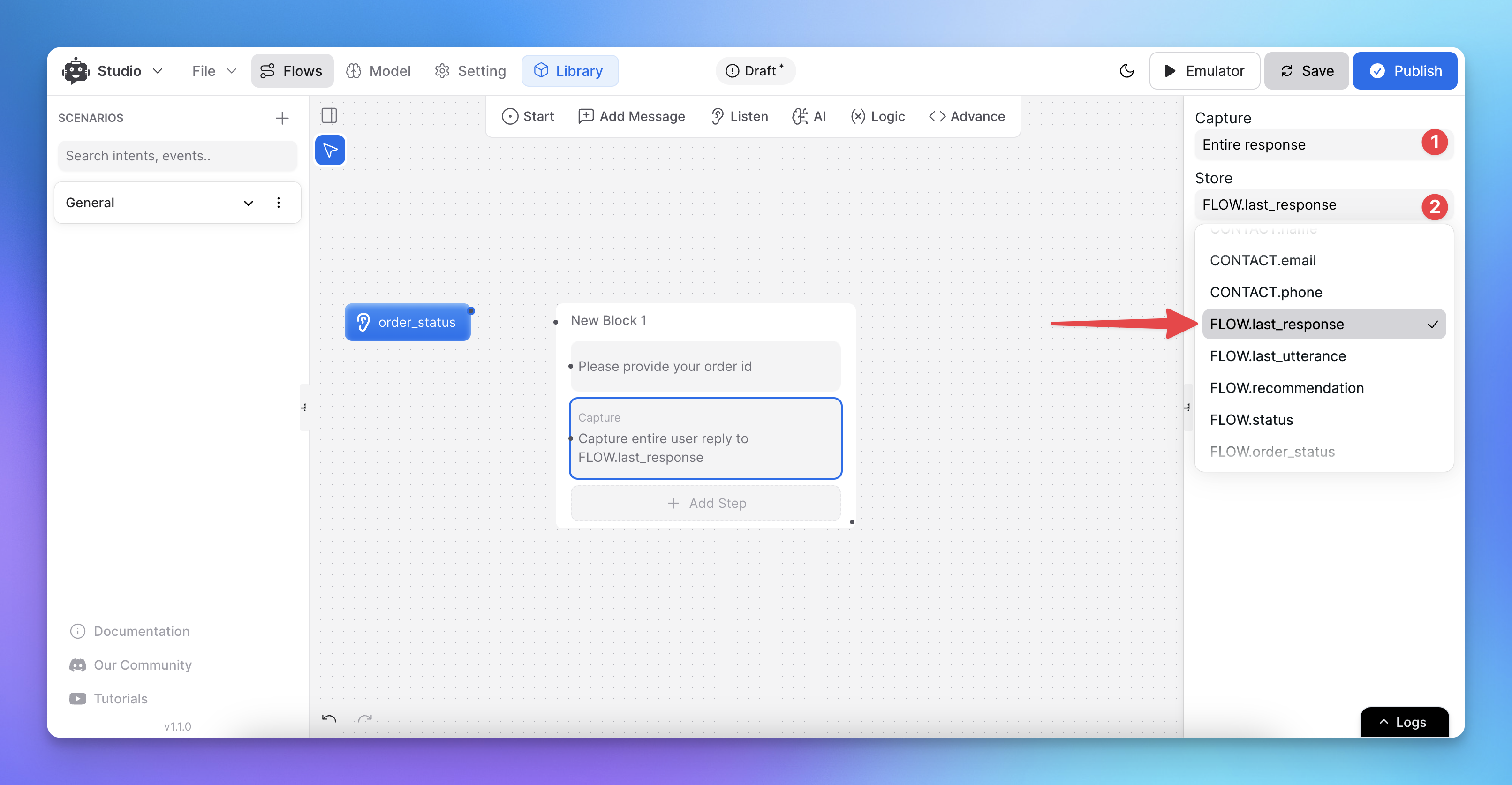Publish the chatbot
The image size is (1512, 785).
(x=1405, y=71)
